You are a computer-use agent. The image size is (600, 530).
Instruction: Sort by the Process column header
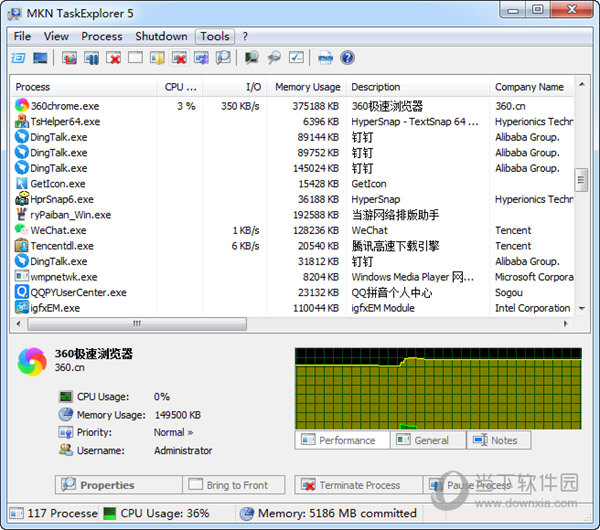tap(84, 87)
